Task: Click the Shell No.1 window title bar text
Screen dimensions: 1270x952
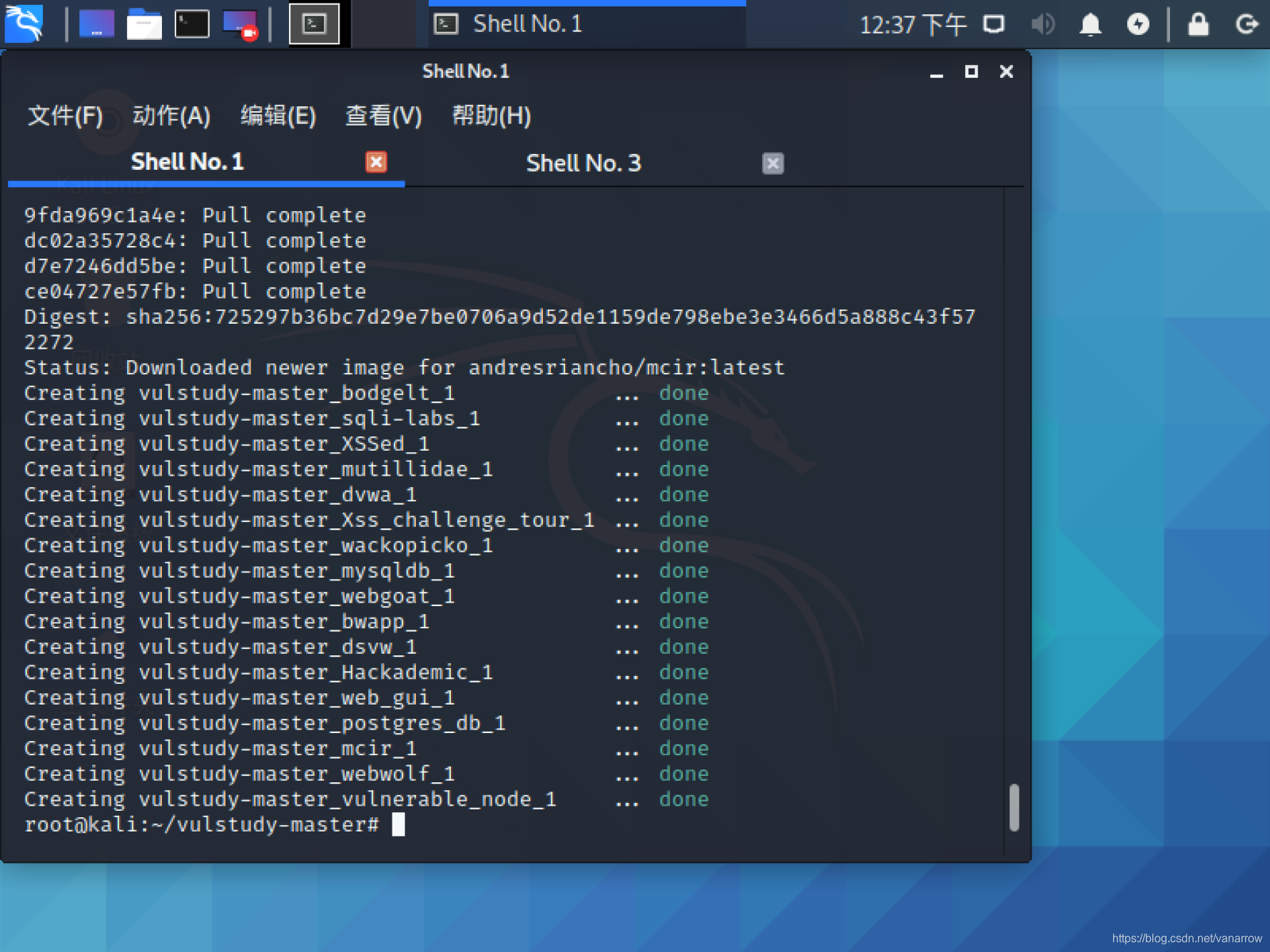Action: 465,71
